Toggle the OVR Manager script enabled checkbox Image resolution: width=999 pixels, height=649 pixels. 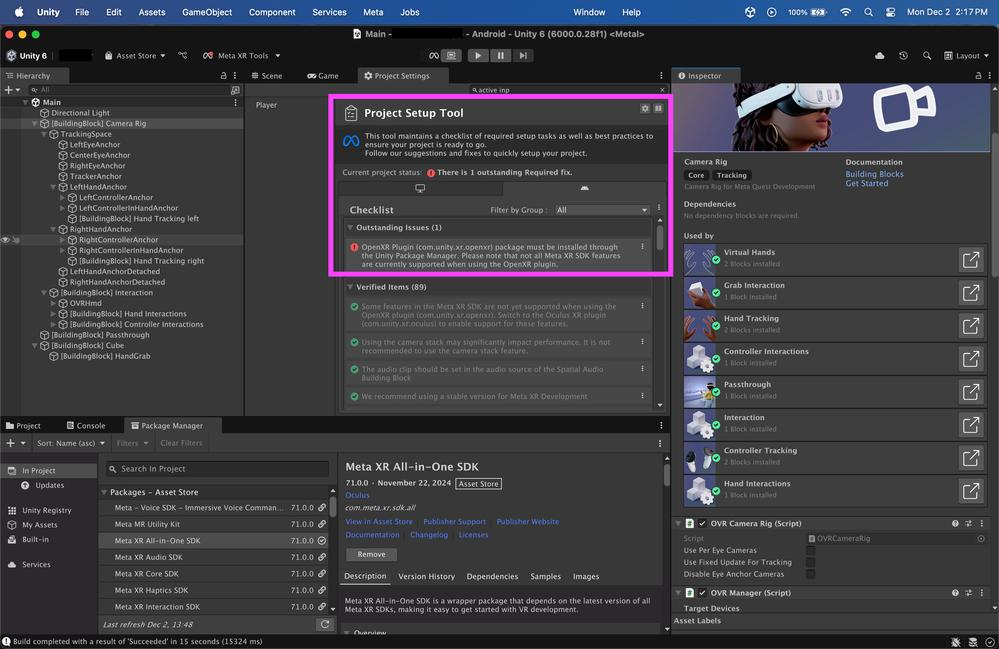tap(702, 593)
